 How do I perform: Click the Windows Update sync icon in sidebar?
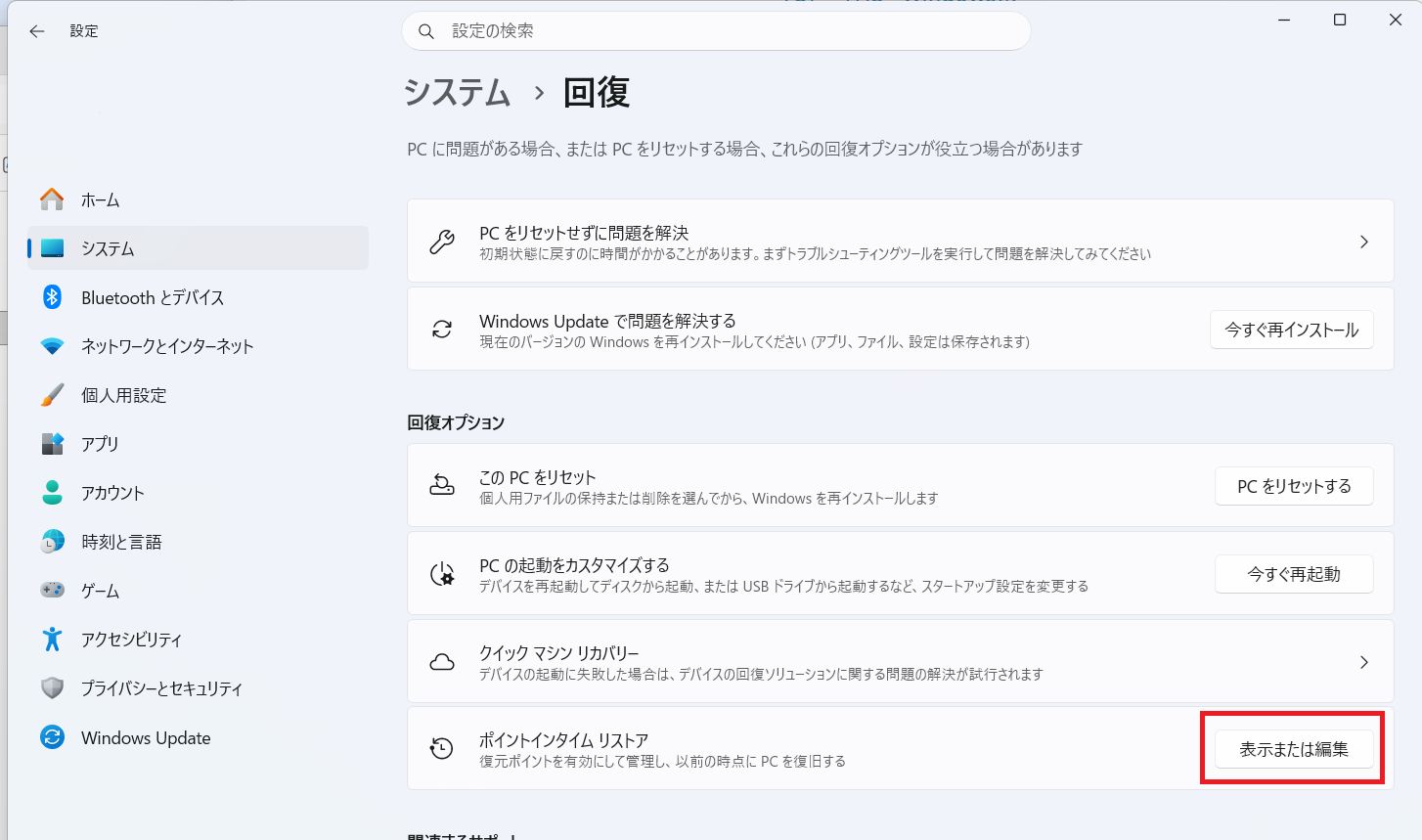52,737
